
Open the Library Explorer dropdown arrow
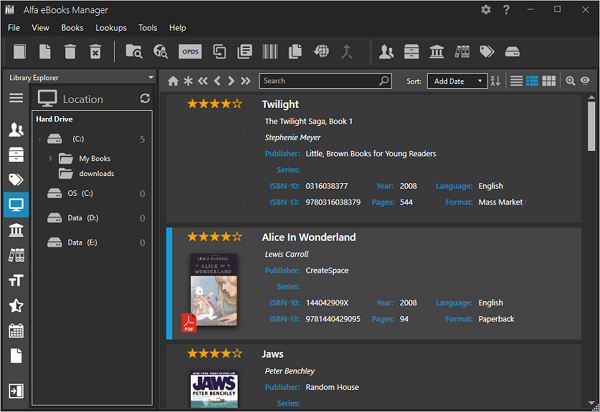[x=151, y=77]
